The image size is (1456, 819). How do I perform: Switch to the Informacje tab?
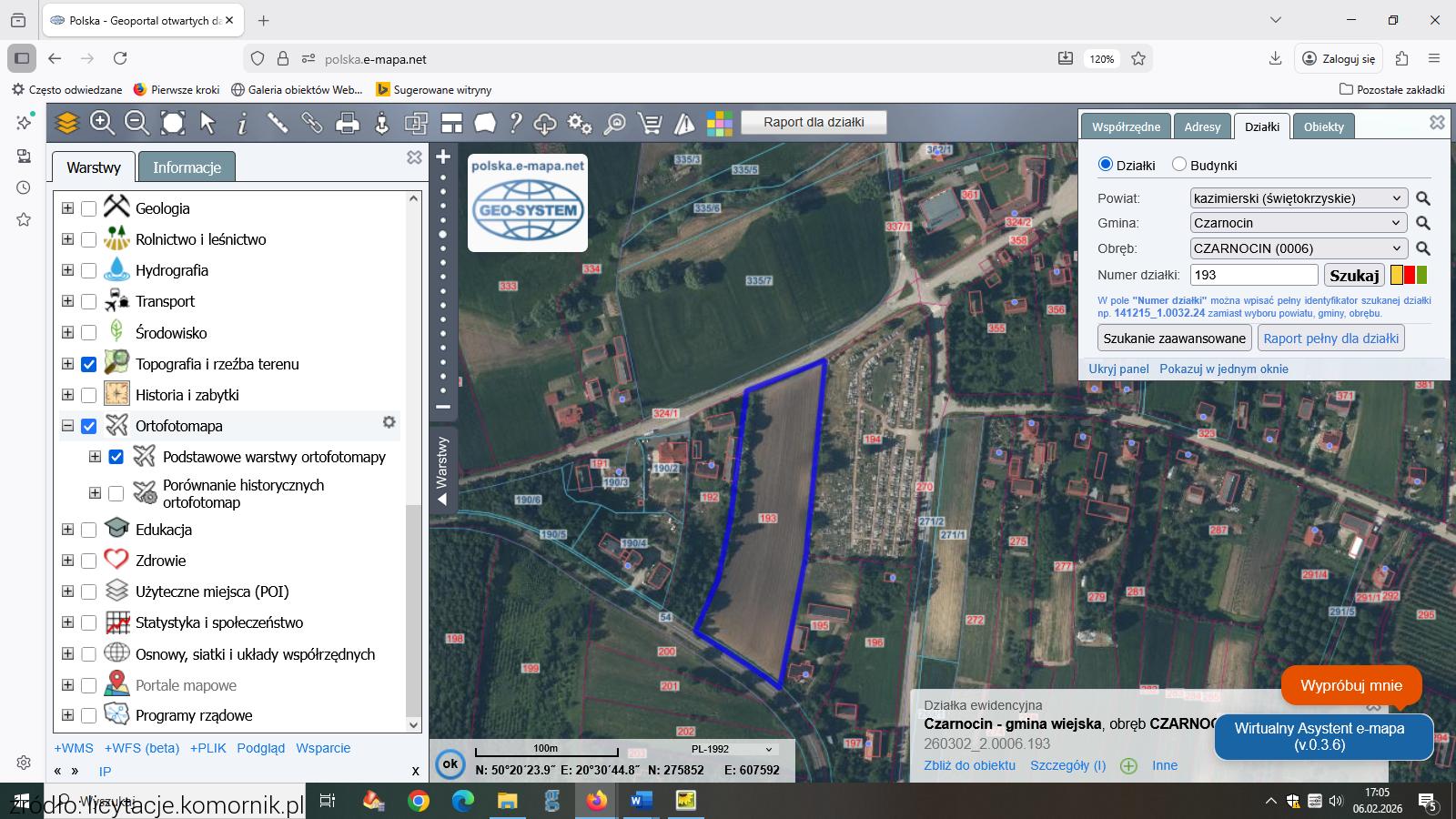(x=187, y=167)
